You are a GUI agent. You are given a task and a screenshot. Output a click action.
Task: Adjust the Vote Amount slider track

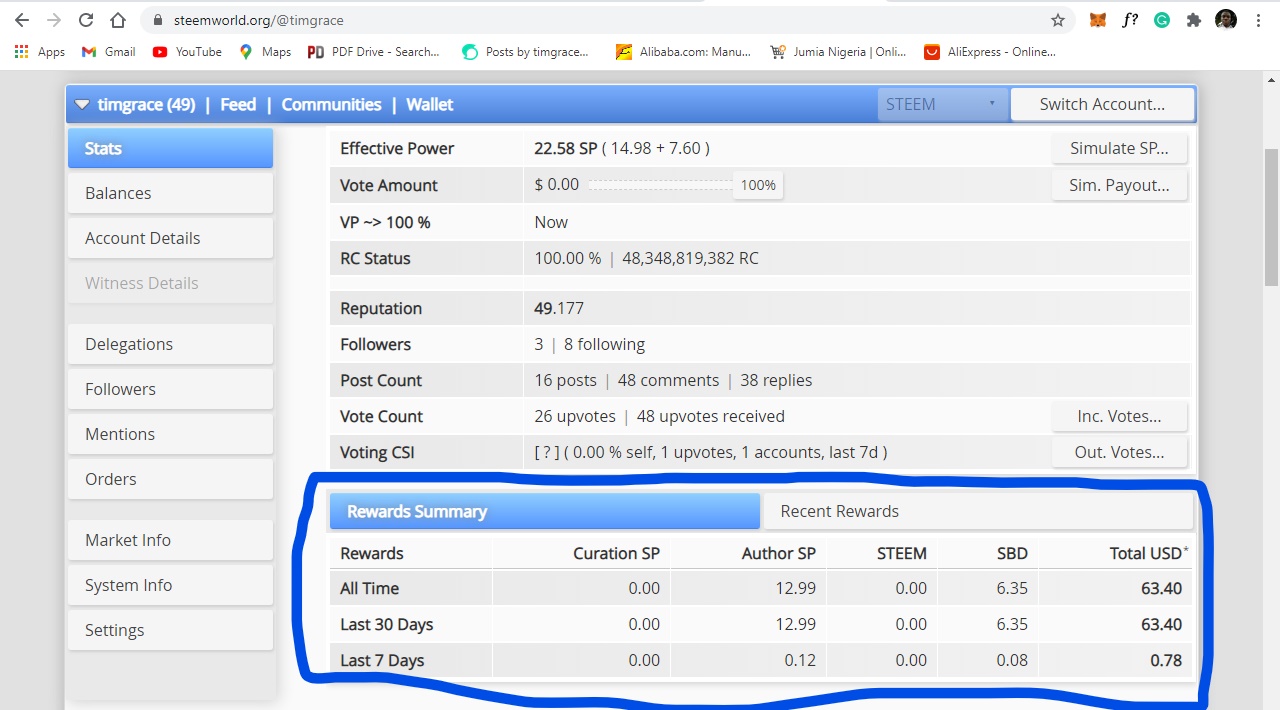coord(660,185)
